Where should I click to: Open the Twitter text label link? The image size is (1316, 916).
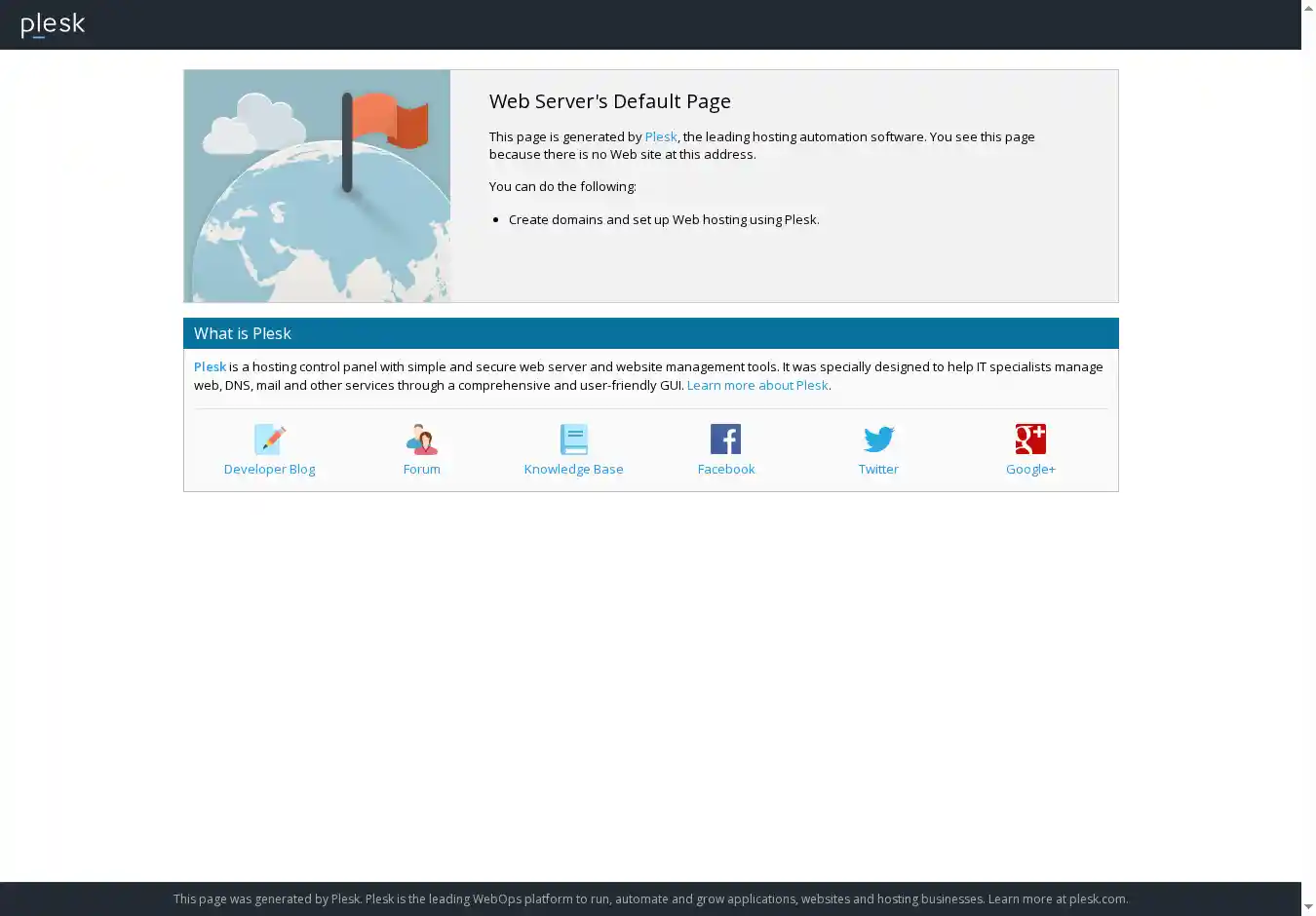(x=878, y=469)
